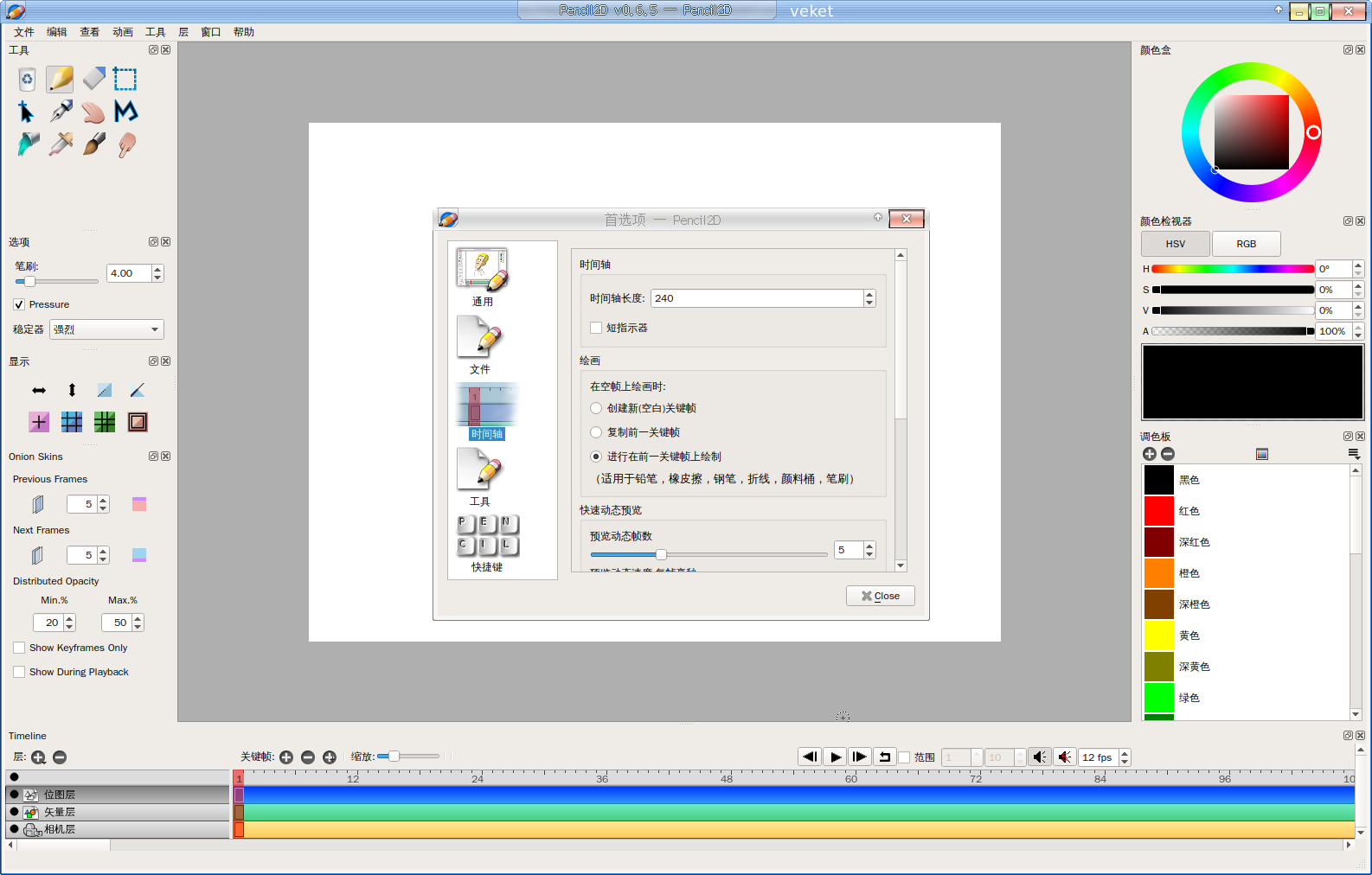This screenshot has width=1372, height=875.
Task: Play the animation
Action: (835, 757)
